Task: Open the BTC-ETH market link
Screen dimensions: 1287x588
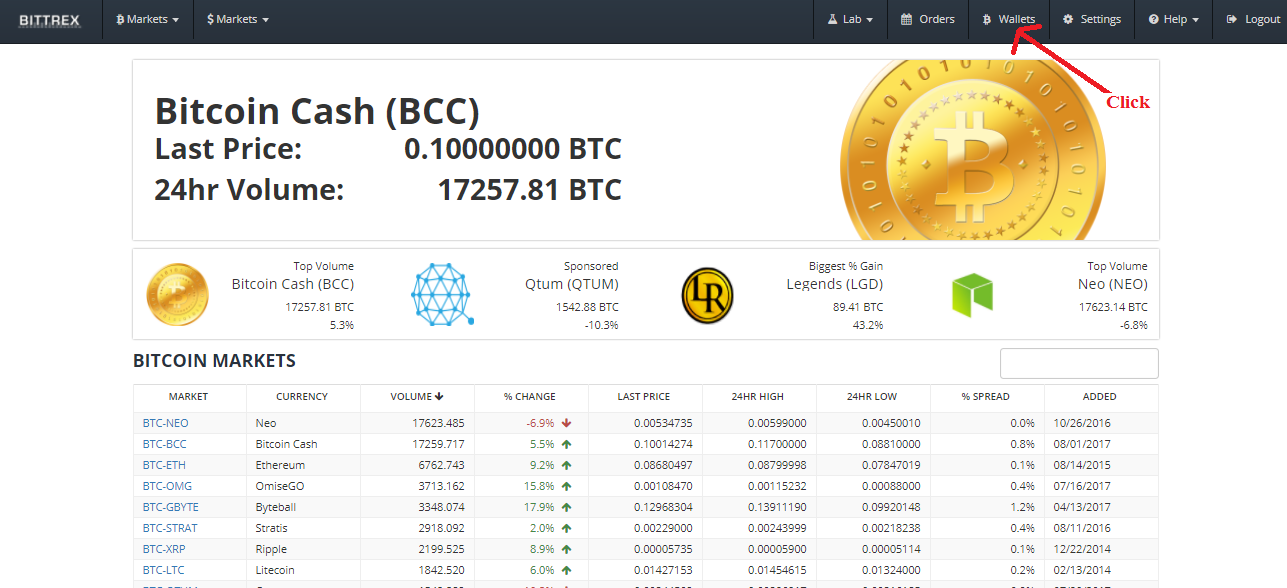Action: pyautogui.click(x=164, y=465)
